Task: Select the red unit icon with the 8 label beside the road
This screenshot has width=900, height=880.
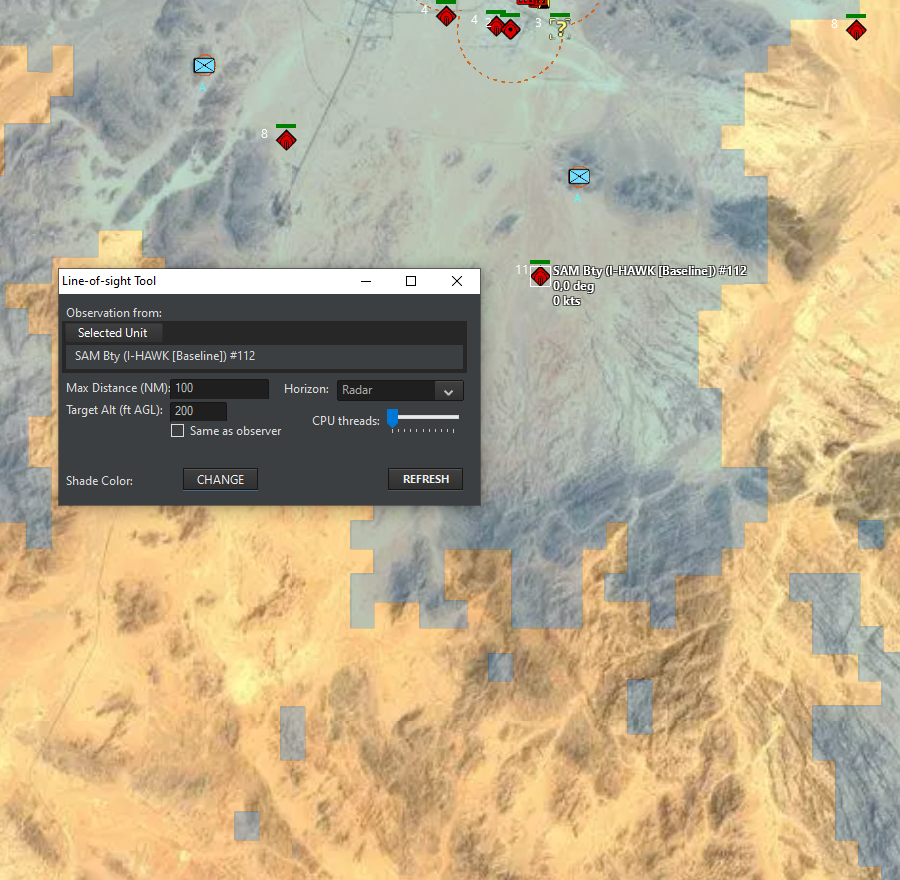Action: [286, 139]
